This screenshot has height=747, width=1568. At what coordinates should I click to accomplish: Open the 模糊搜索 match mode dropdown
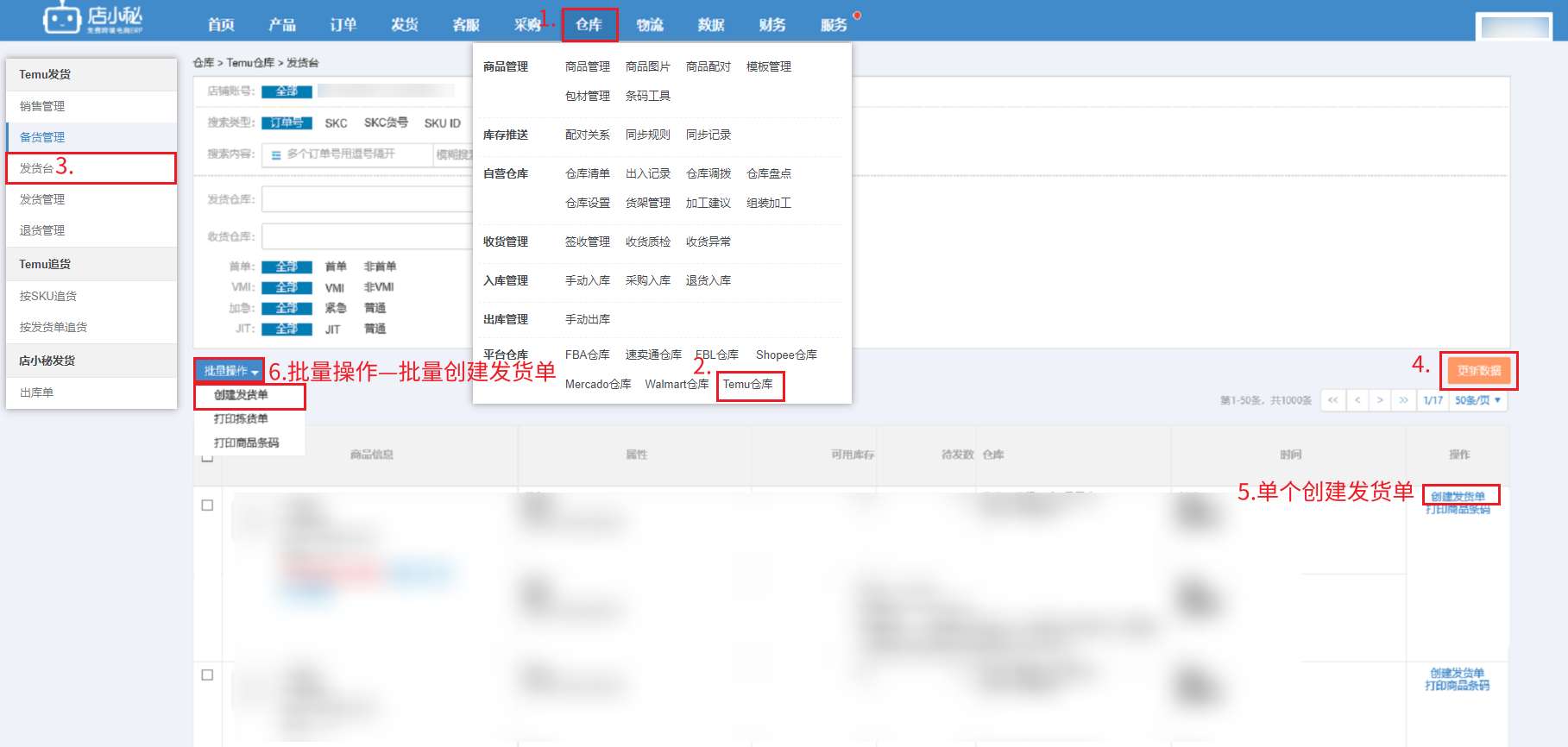pos(453,154)
